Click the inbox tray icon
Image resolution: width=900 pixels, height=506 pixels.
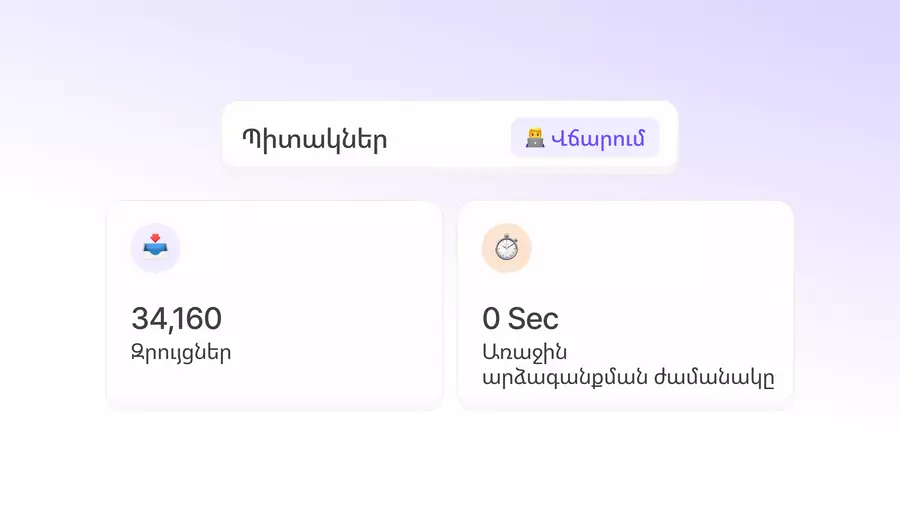coord(155,246)
